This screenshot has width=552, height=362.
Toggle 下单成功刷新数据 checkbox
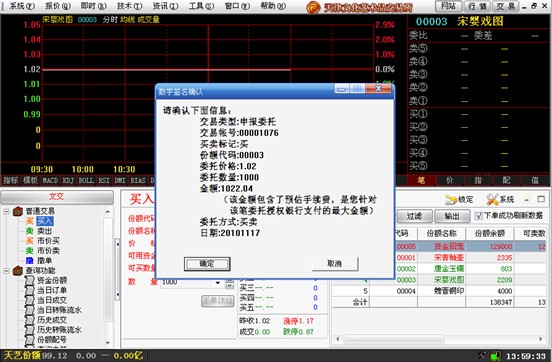478,216
